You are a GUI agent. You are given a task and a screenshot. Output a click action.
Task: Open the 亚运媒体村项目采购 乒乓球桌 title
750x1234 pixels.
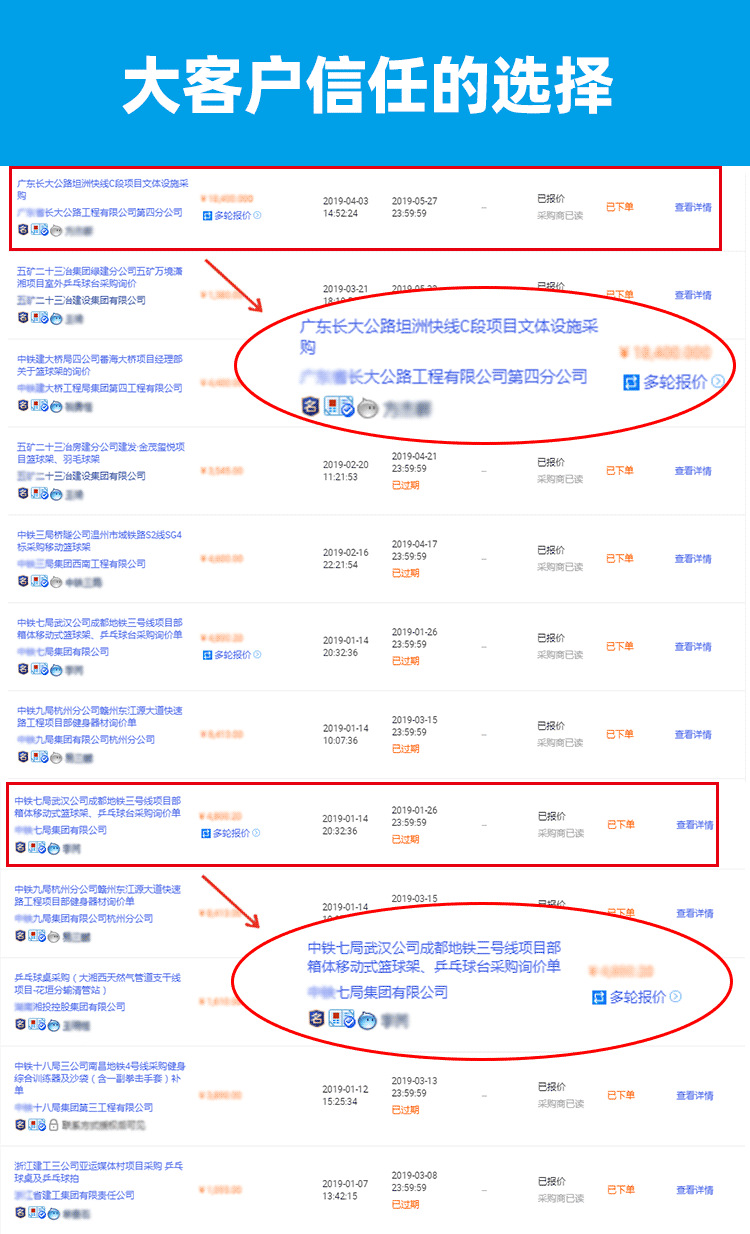(x=100, y=1172)
